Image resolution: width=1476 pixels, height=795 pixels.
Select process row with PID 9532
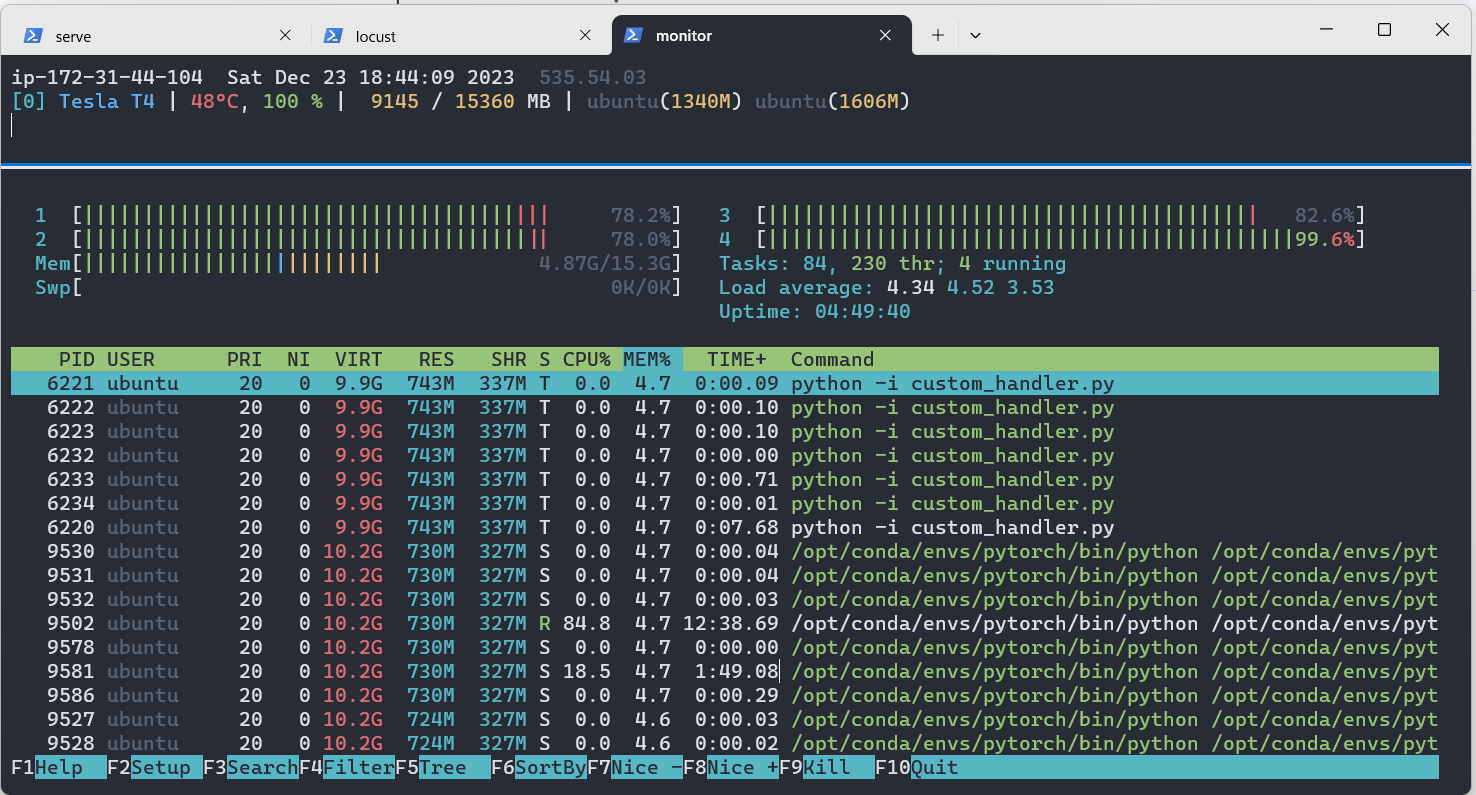(725, 599)
